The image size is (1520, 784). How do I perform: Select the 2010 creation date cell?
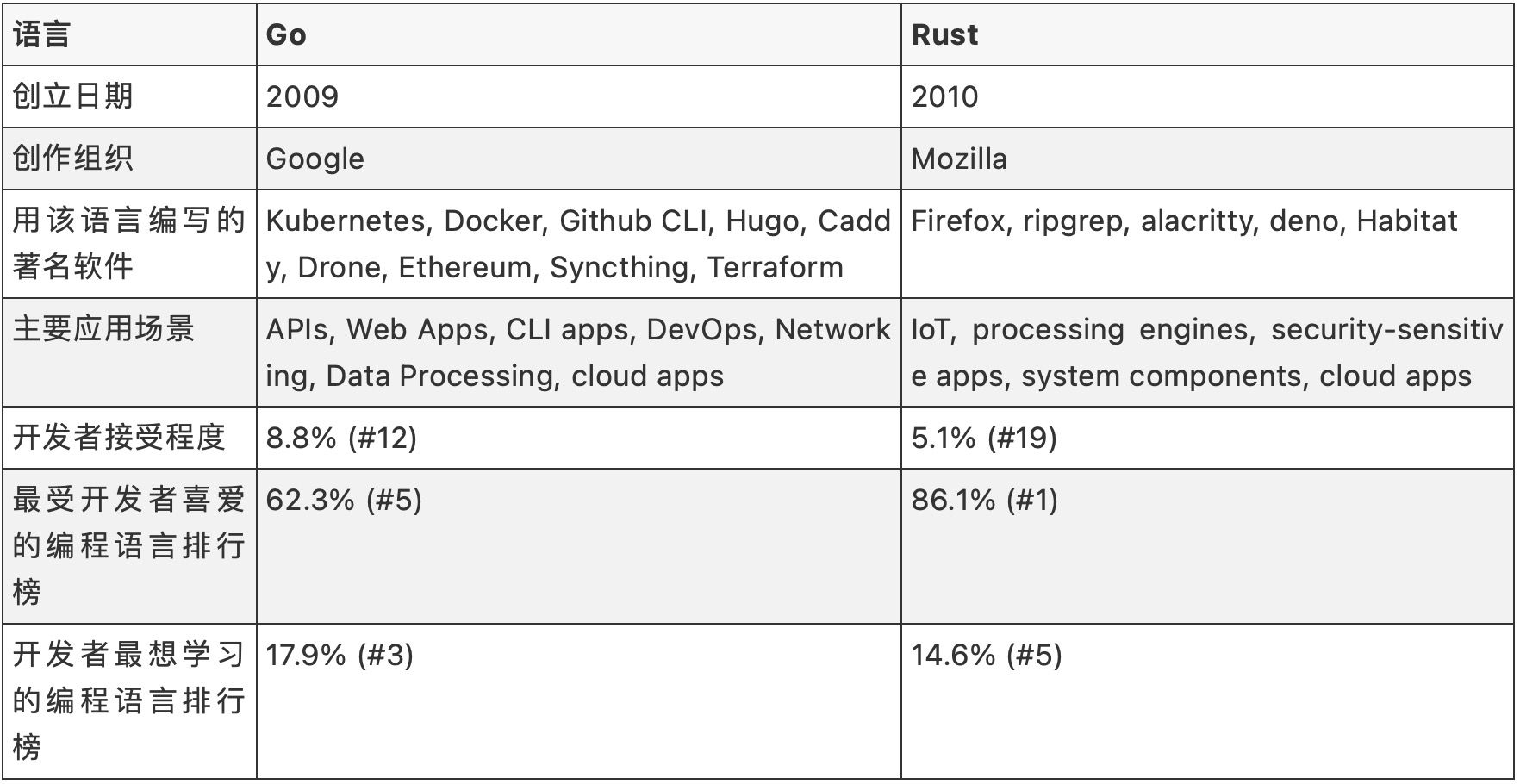[x=945, y=96]
